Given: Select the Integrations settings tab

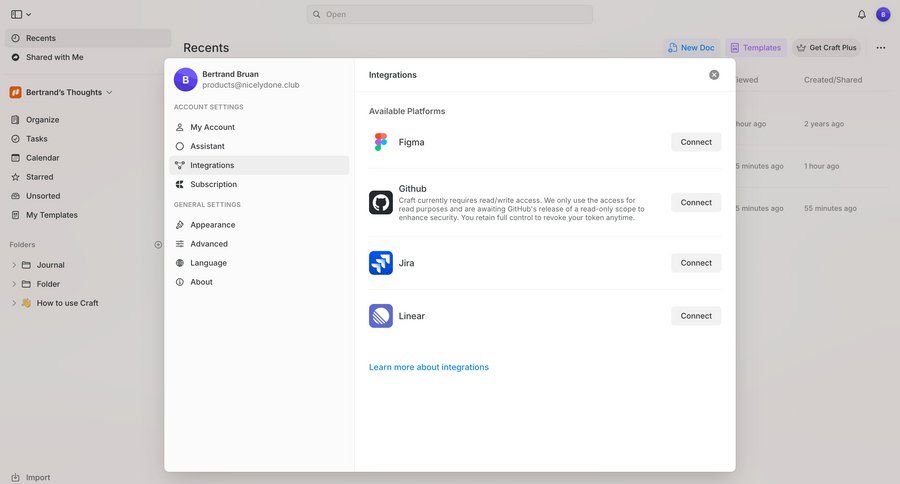Looking at the screenshot, I should pos(259,165).
